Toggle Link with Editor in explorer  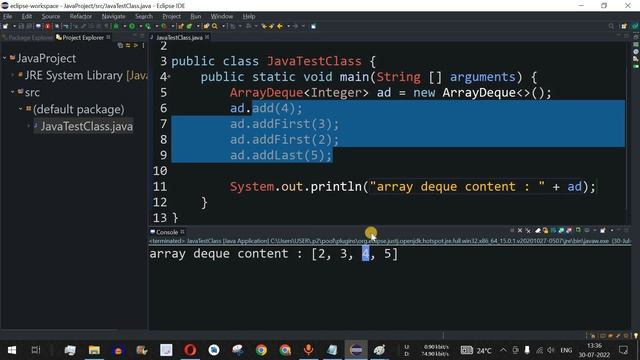click(128, 45)
